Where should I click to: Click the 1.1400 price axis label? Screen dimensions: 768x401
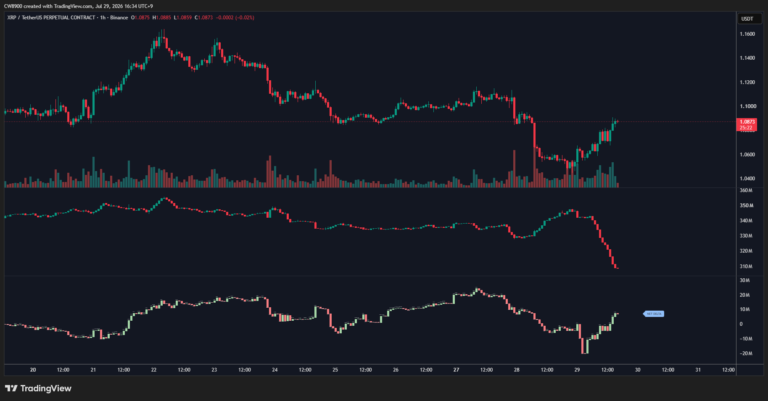(x=747, y=58)
